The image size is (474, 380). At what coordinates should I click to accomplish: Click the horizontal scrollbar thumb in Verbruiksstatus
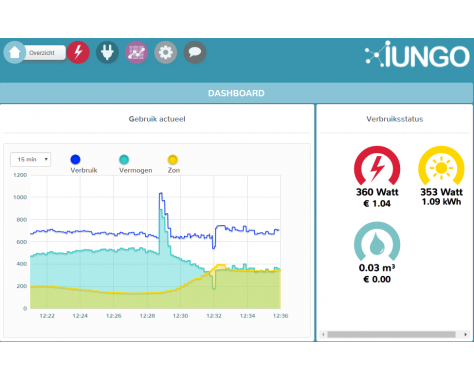[391, 334]
